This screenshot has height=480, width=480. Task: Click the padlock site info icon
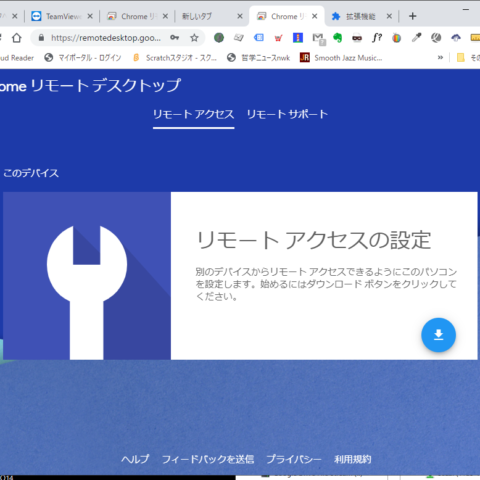point(41,38)
